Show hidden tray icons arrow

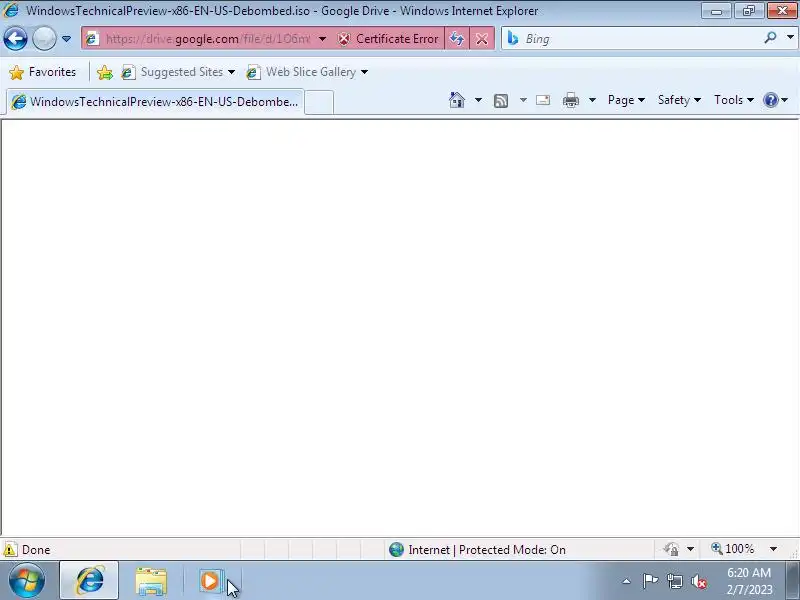[627, 581]
